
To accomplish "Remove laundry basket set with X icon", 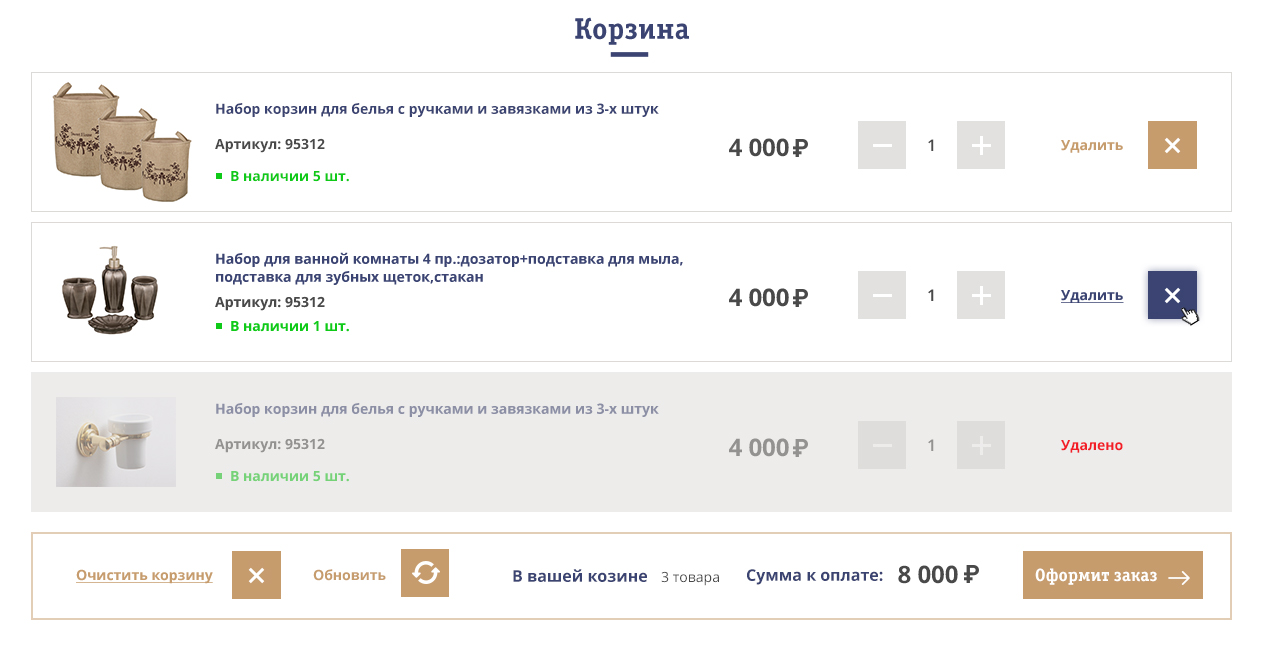I will (1172, 145).
